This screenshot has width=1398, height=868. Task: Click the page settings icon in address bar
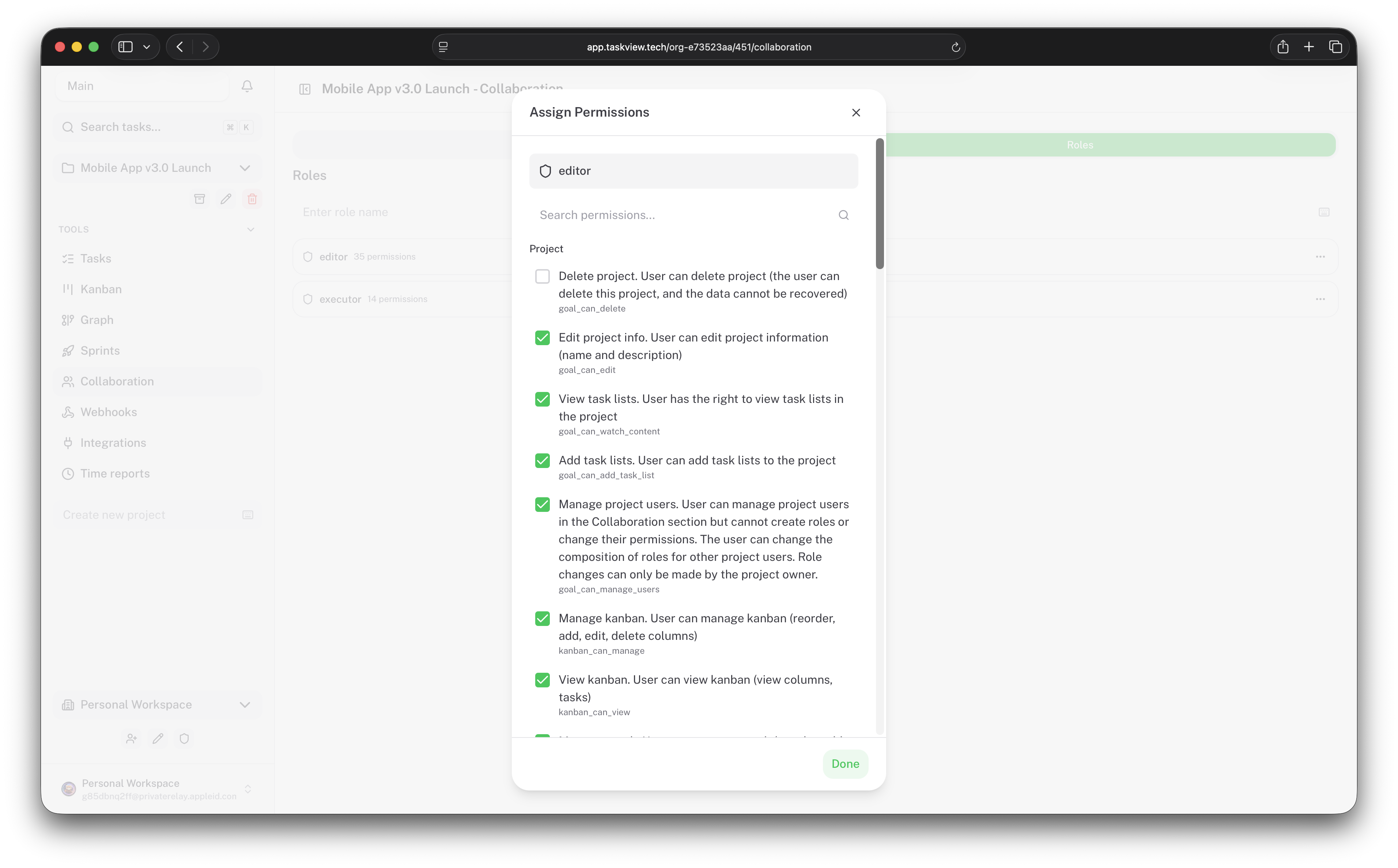pyautogui.click(x=443, y=47)
